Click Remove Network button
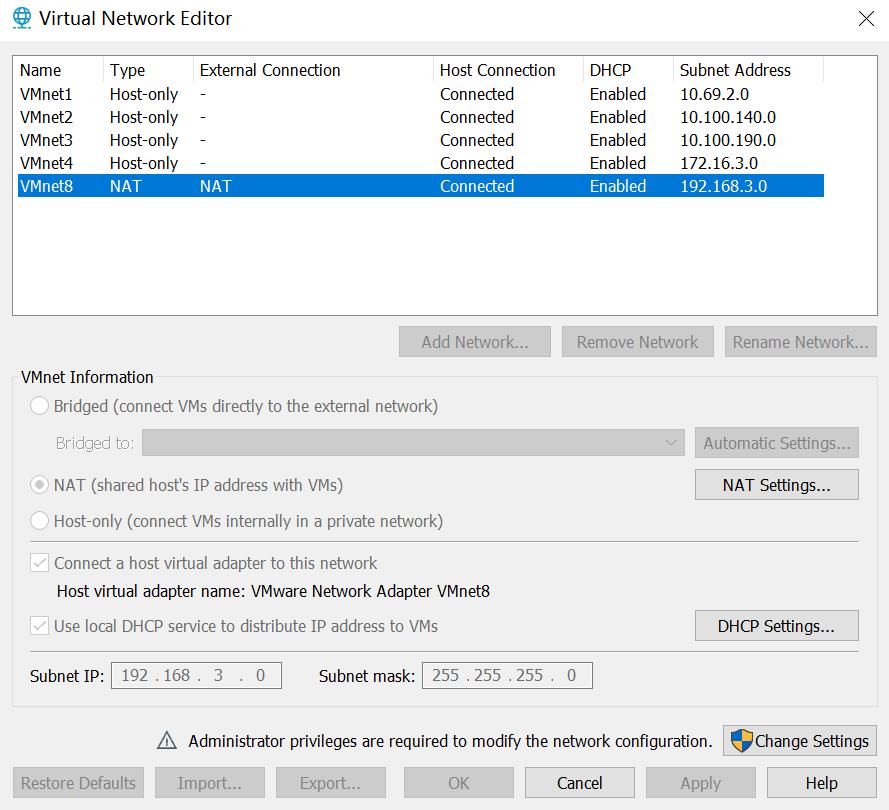889x810 pixels. point(637,342)
